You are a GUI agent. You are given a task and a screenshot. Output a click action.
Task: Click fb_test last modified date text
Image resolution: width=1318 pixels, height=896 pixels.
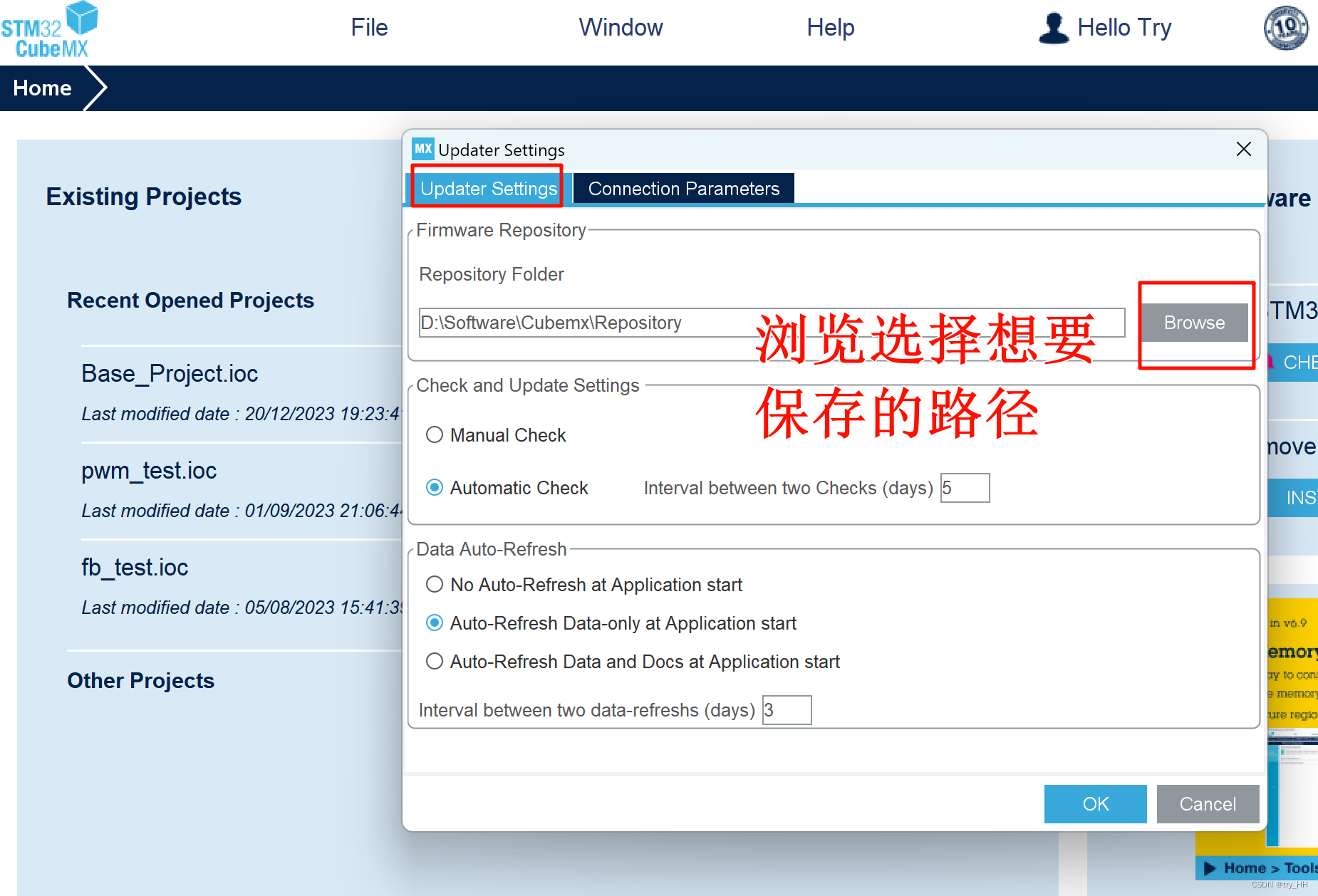242,607
